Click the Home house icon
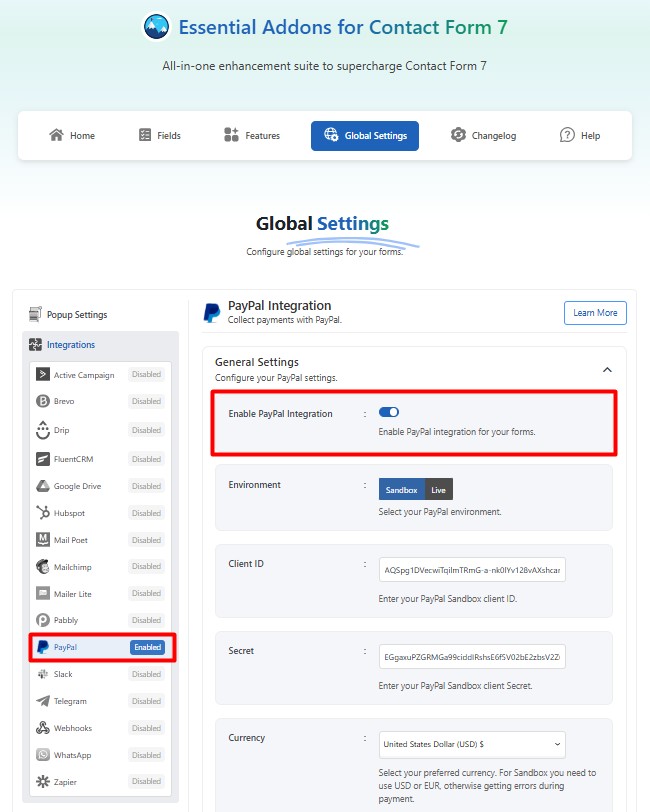This screenshot has height=812, width=650. coord(56,135)
